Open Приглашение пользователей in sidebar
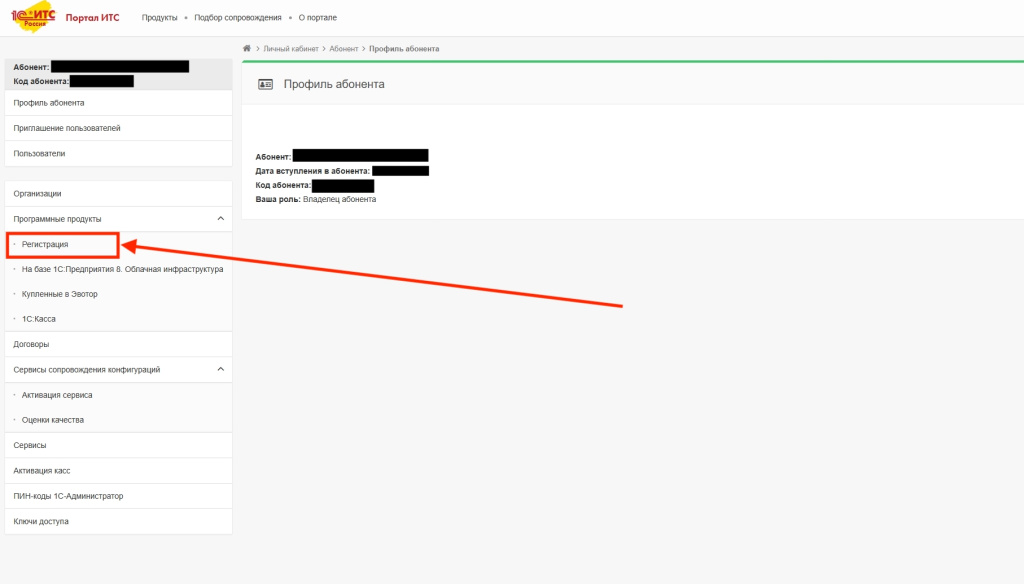This screenshot has height=584, width=1024. pos(67,128)
